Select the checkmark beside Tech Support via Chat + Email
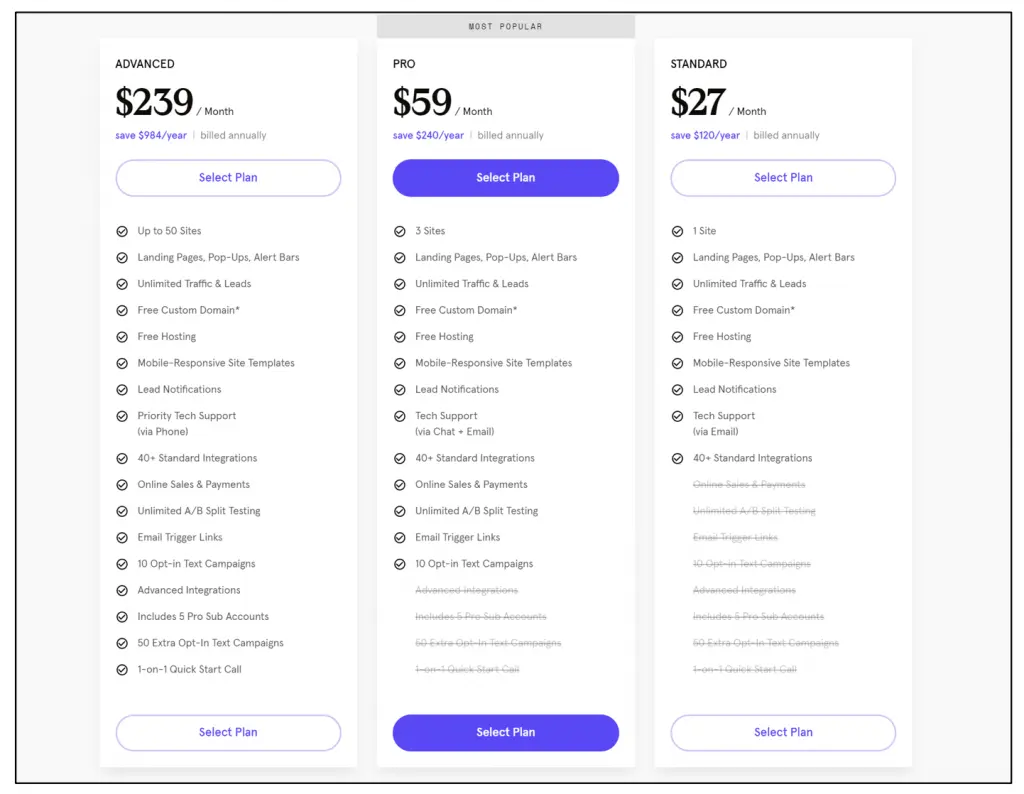1024x794 pixels. coord(398,416)
